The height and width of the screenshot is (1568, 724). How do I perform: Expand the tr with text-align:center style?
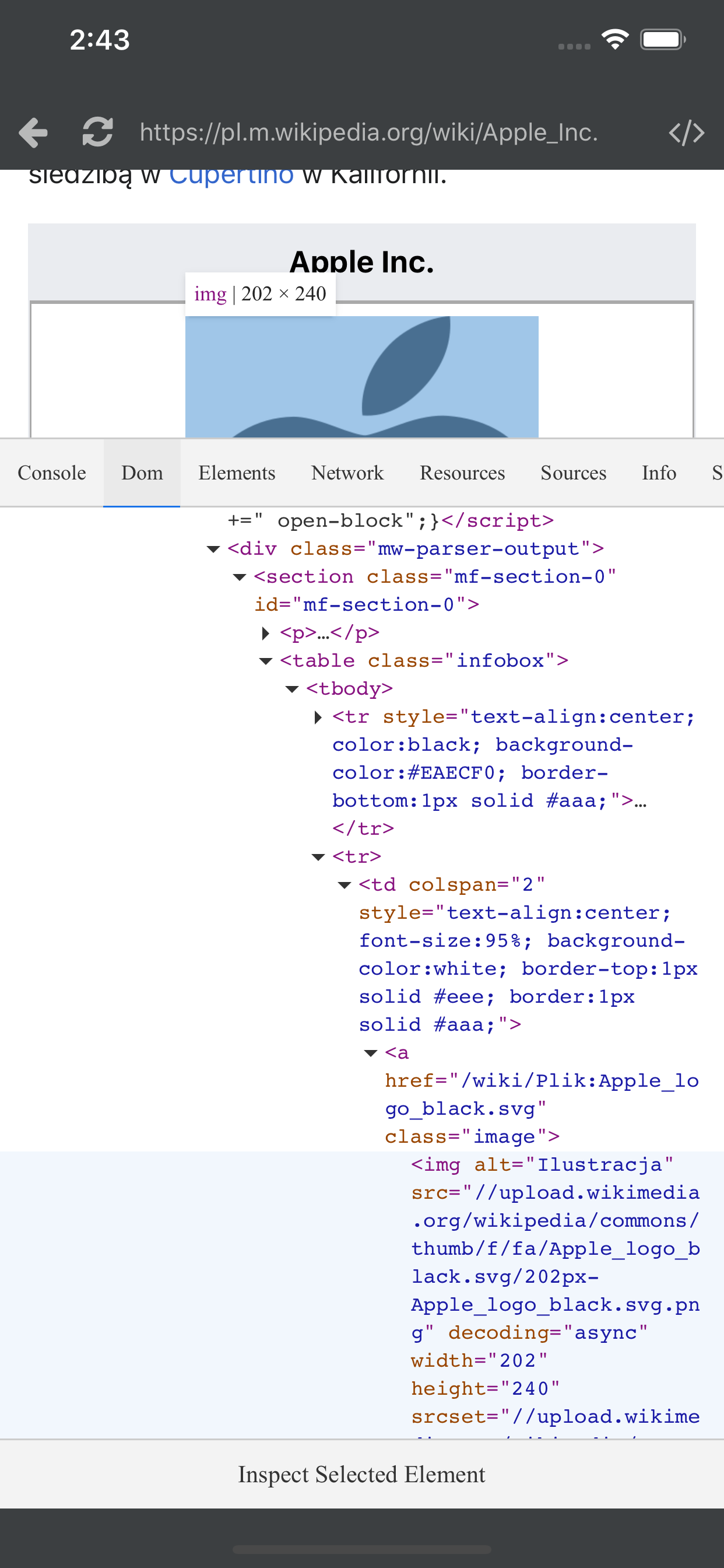[318, 717]
